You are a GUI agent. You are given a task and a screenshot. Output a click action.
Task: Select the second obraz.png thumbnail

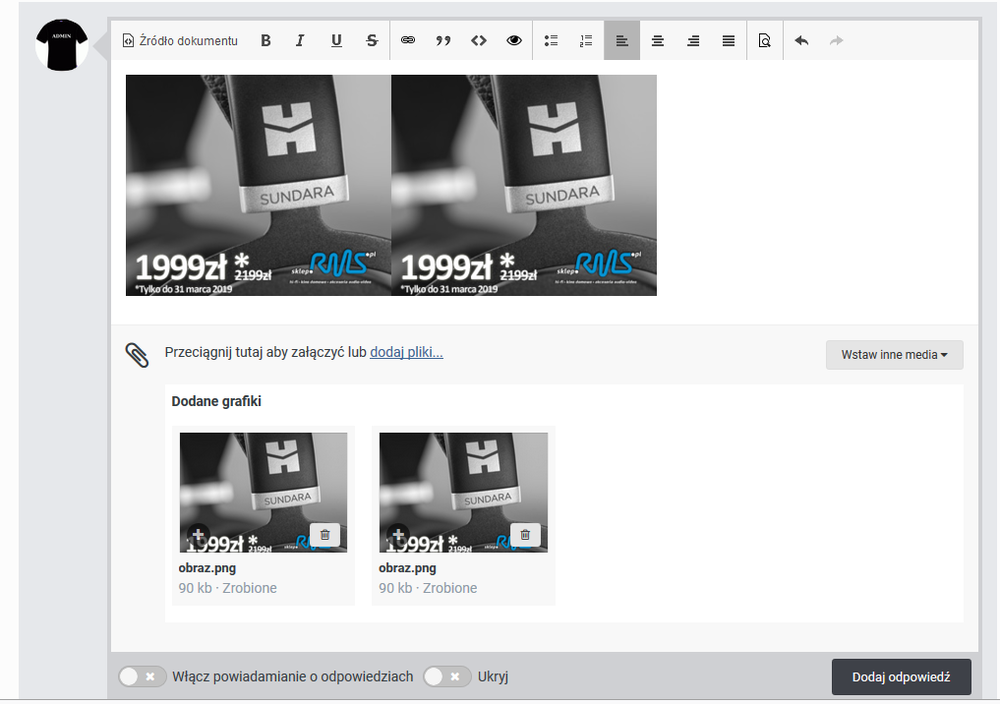tap(463, 492)
